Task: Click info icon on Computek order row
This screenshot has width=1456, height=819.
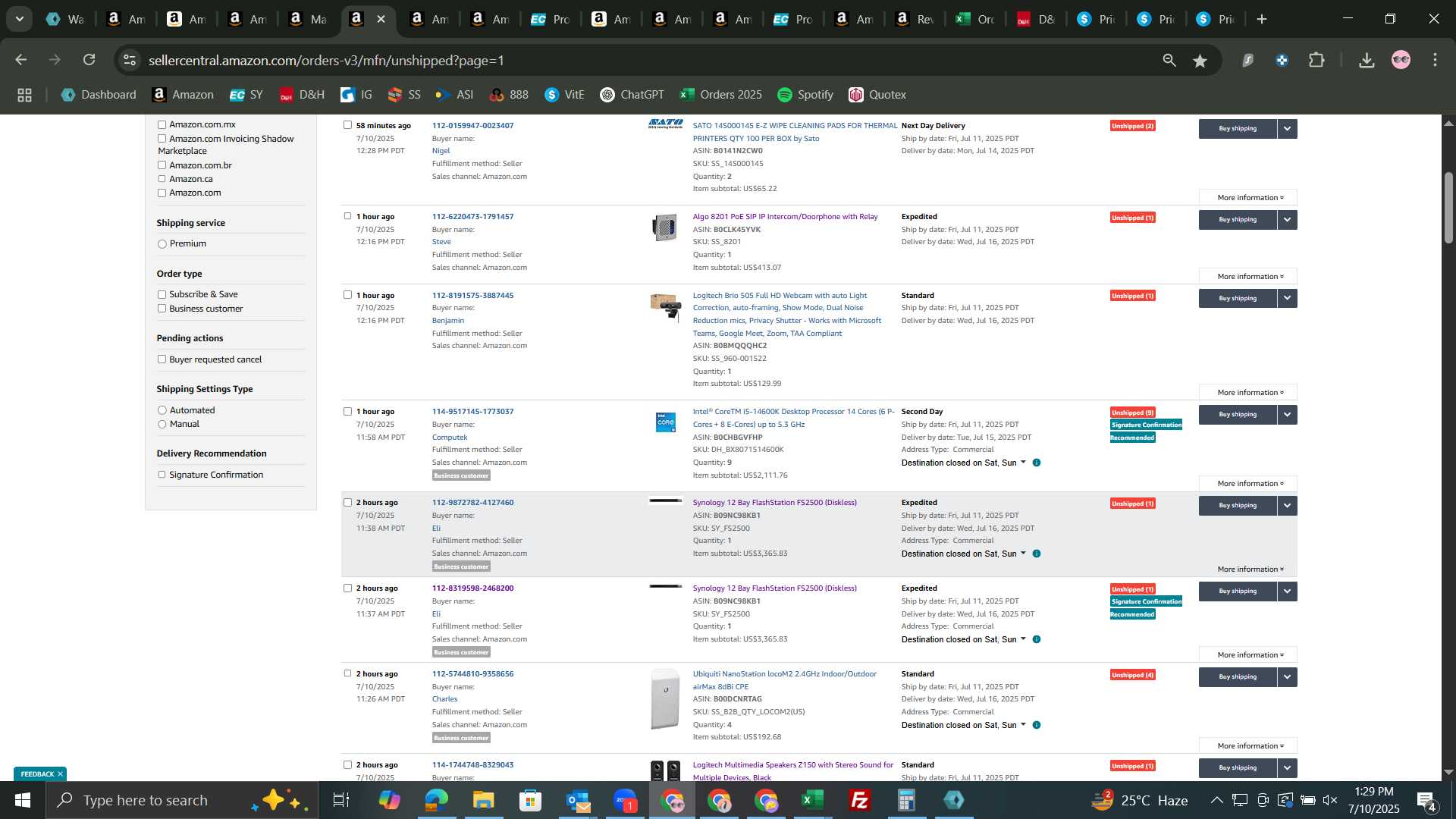Action: coord(1037,463)
